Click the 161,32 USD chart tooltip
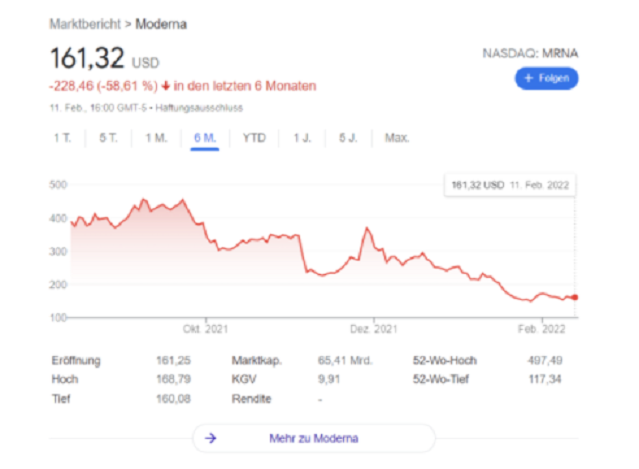Image resolution: width=639 pixels, height=469 pixels. point(510,185)
